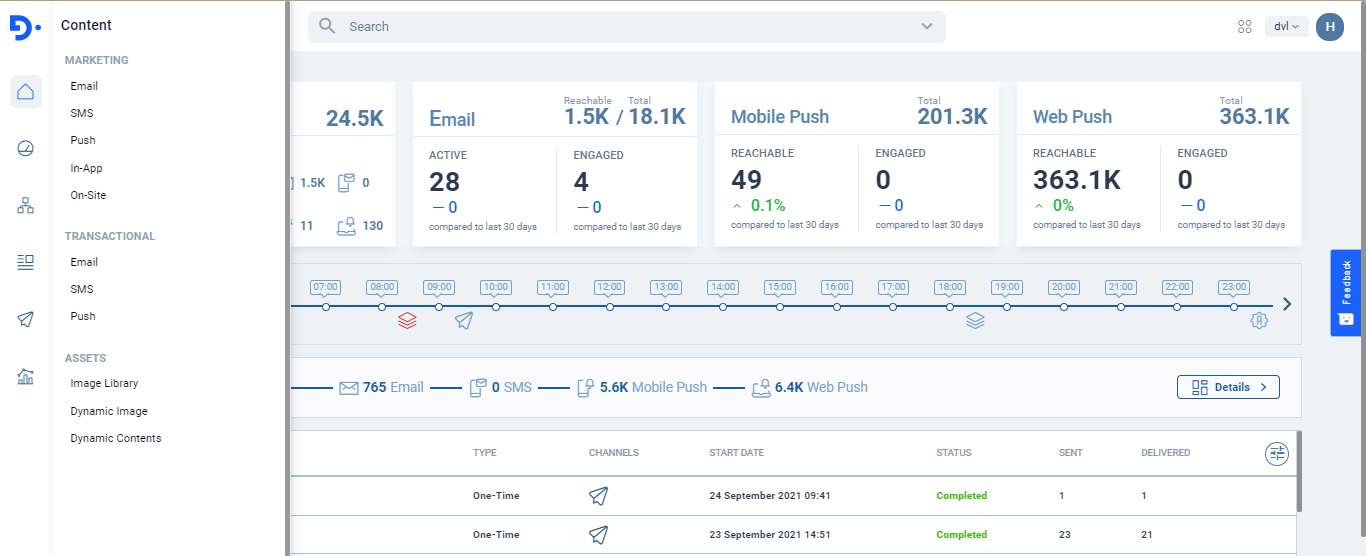This screenshot has height=556, width=1366.
Task: Advance timeline with right chevron arrow
Action: (1287, 304)
